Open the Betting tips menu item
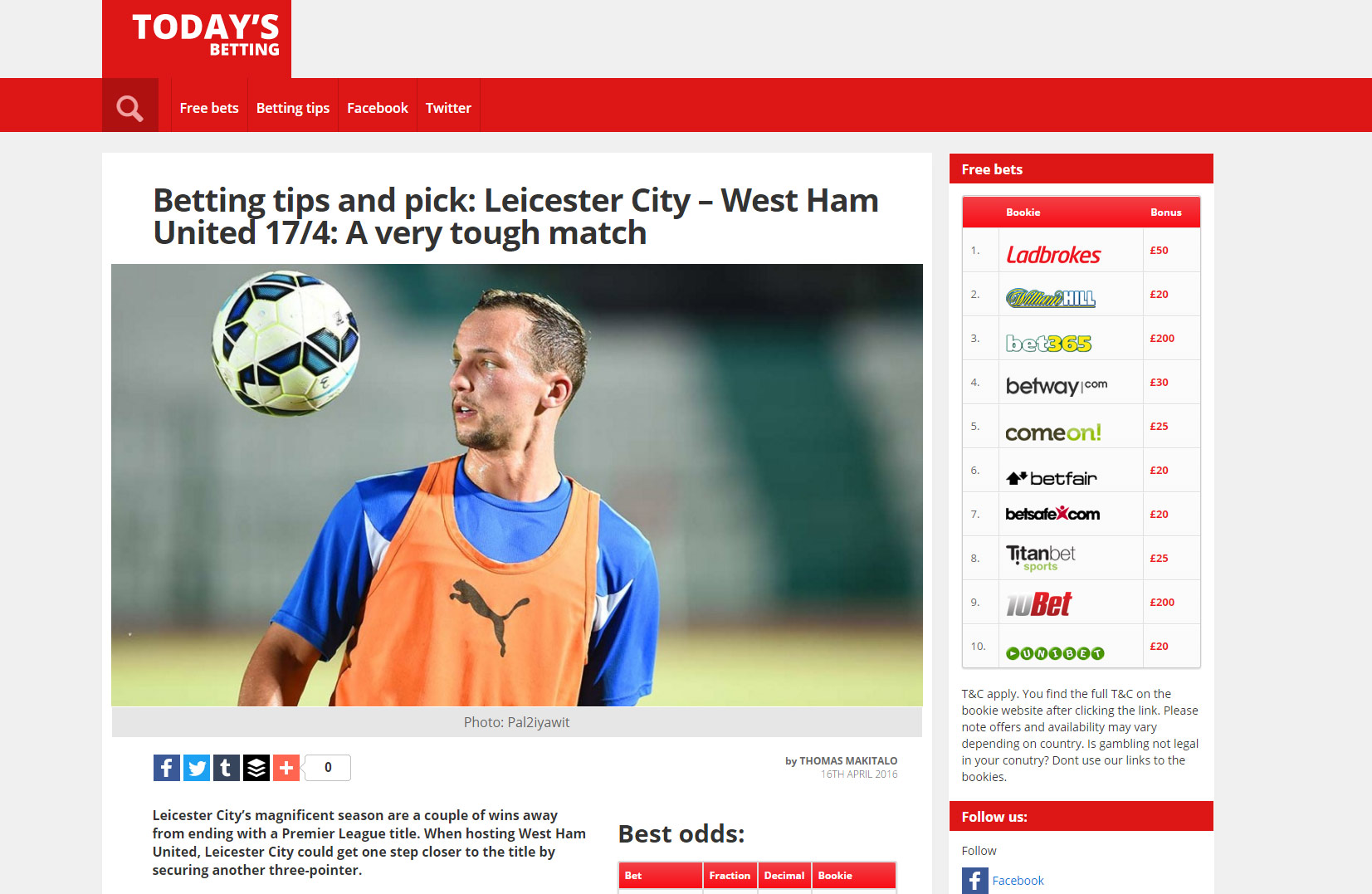Image resolution: width=1372 pixels, height=894 pixels. 293,108
